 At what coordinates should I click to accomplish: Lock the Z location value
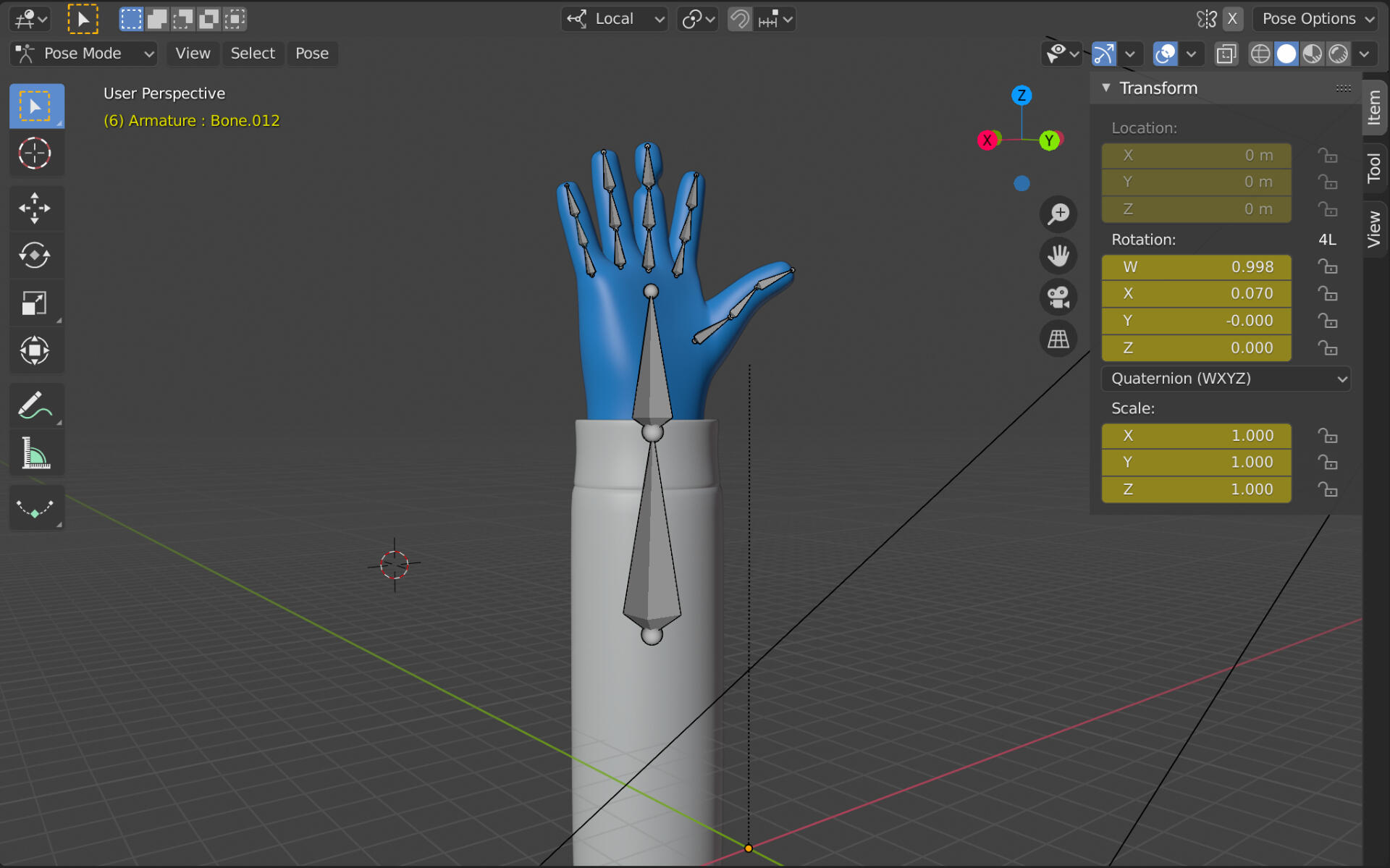tap(1328, 209)
